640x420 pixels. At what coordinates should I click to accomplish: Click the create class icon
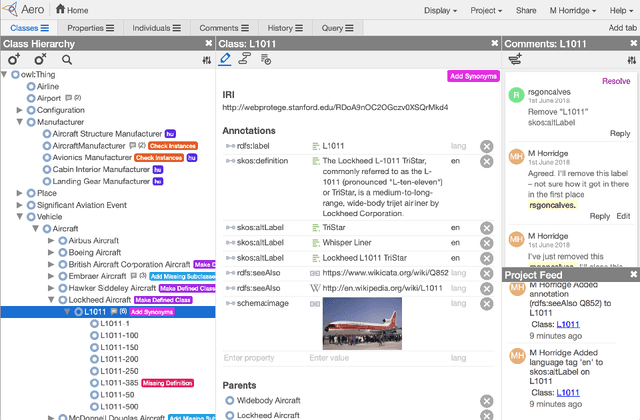(14, 61)
